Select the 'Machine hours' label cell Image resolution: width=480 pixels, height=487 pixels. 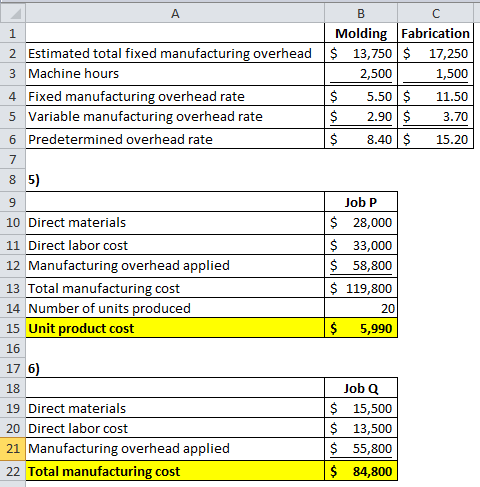[x=175, y=74]
